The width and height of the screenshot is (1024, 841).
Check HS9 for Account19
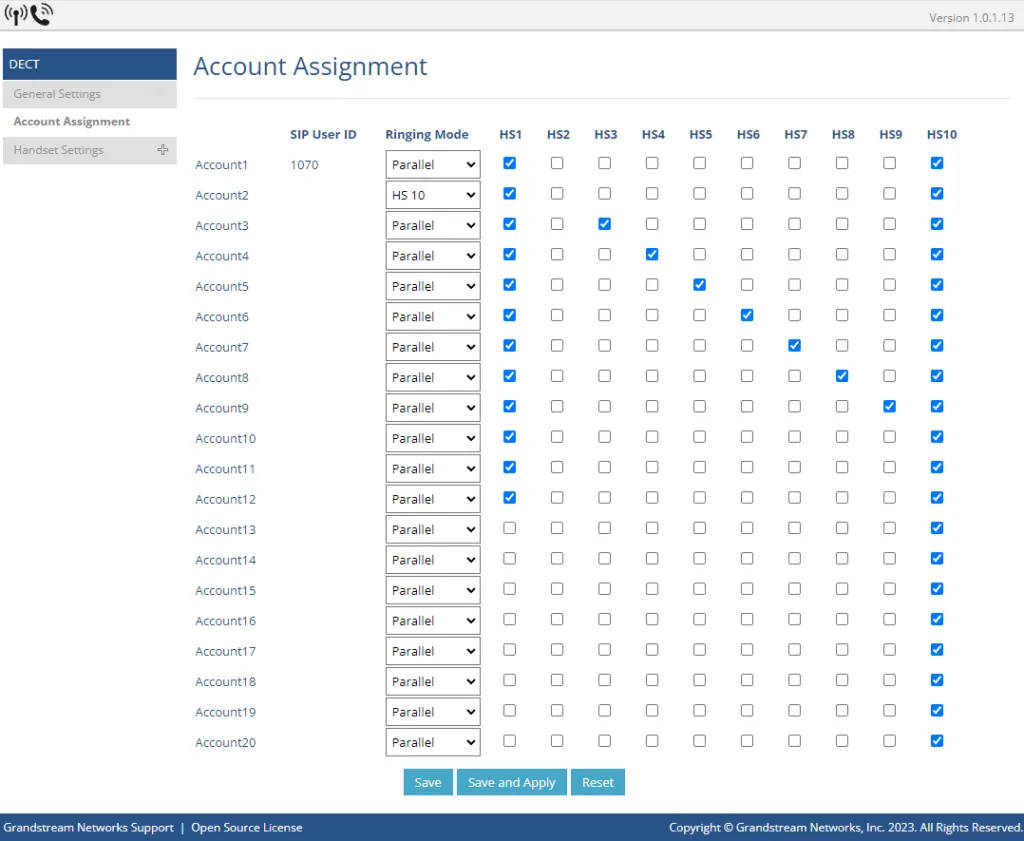(x=889, y=710)
